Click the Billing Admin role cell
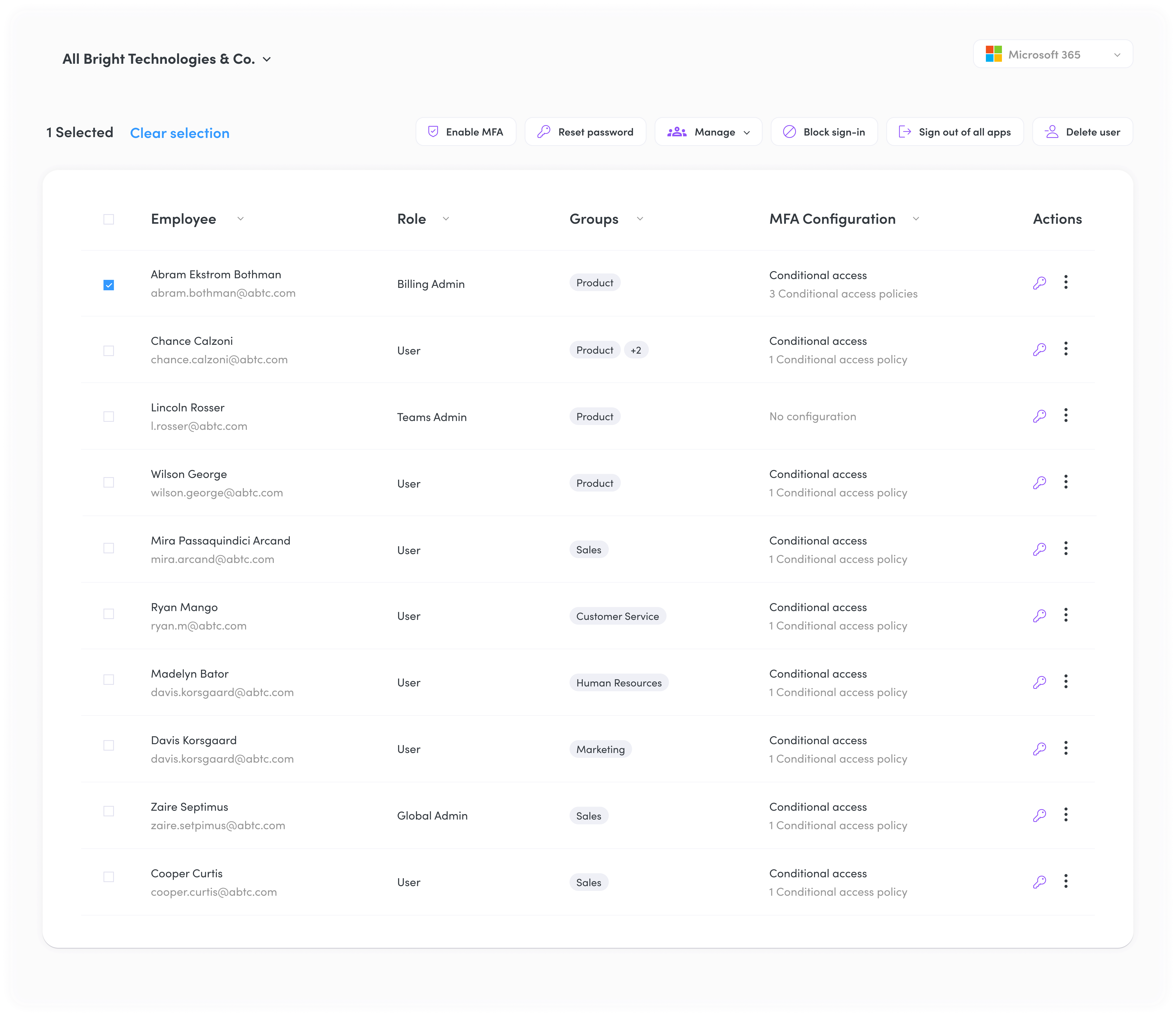Image resolution: width=1176 pixels, height=1016 pixels. click(431, 284)
